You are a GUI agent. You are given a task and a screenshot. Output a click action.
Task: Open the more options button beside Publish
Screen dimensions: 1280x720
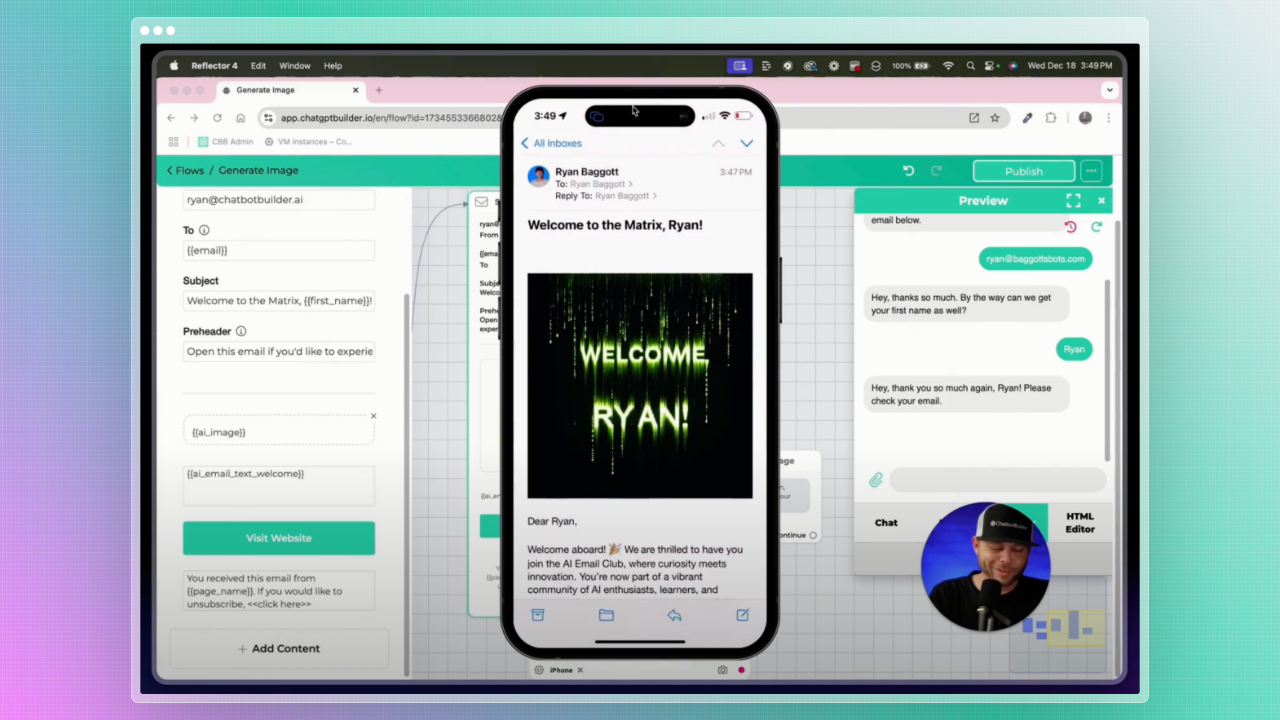click(1091, 171)
